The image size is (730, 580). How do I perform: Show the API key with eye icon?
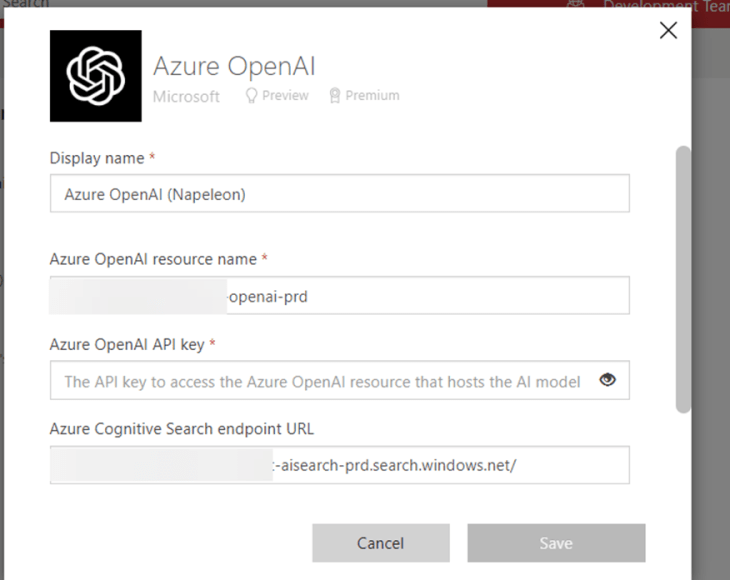(x=607, y=380)
